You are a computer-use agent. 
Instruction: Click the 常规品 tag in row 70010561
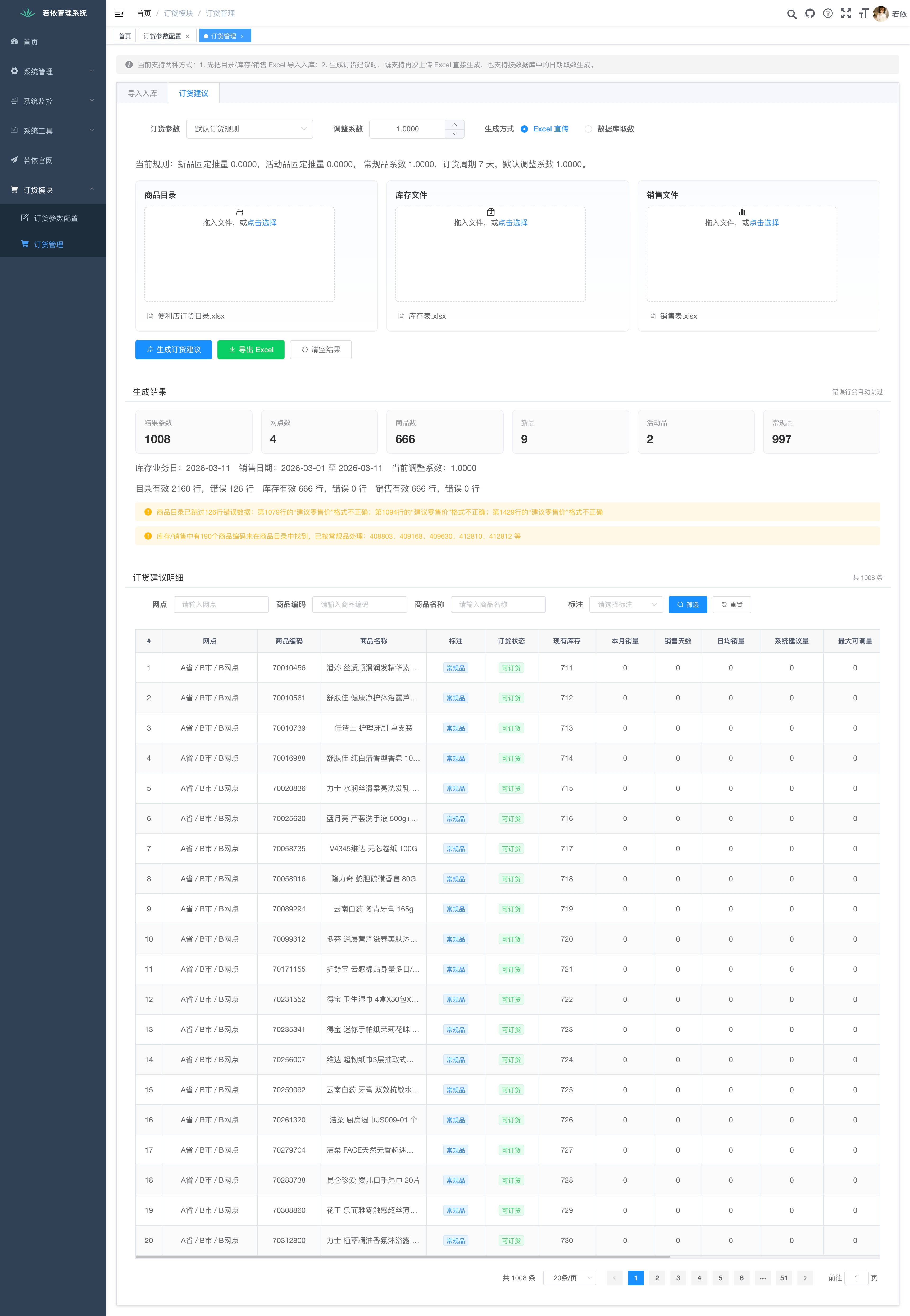pyautogui.click(x=456, y=698)
